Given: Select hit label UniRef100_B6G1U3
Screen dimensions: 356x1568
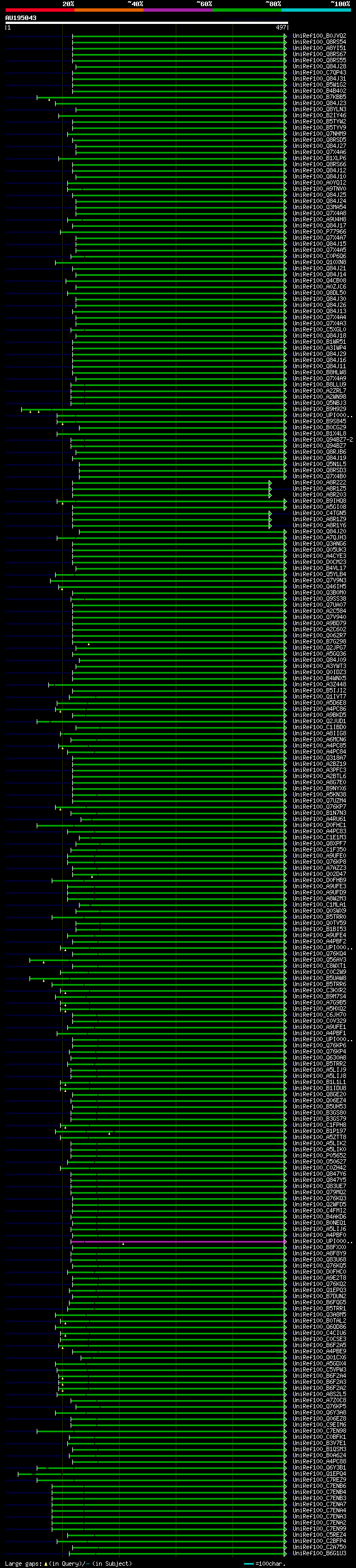Looking at the screenshot, I should click(319, 1554).
